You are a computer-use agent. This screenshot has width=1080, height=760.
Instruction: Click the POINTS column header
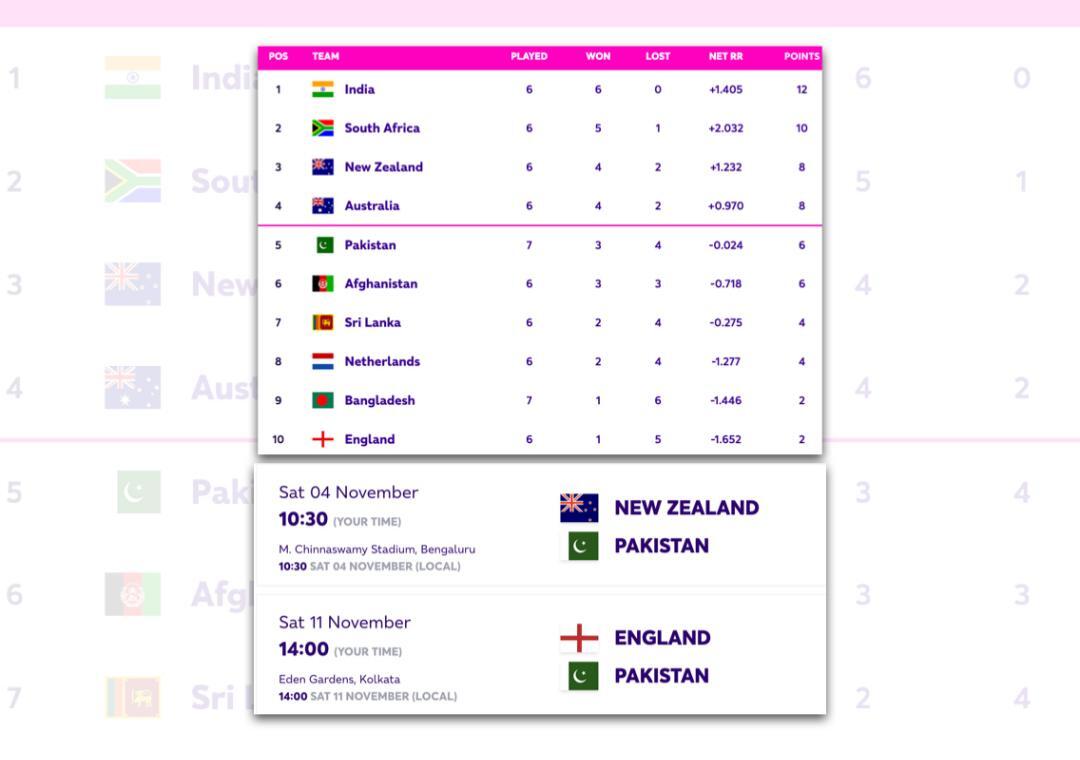(x=801, y=57)
